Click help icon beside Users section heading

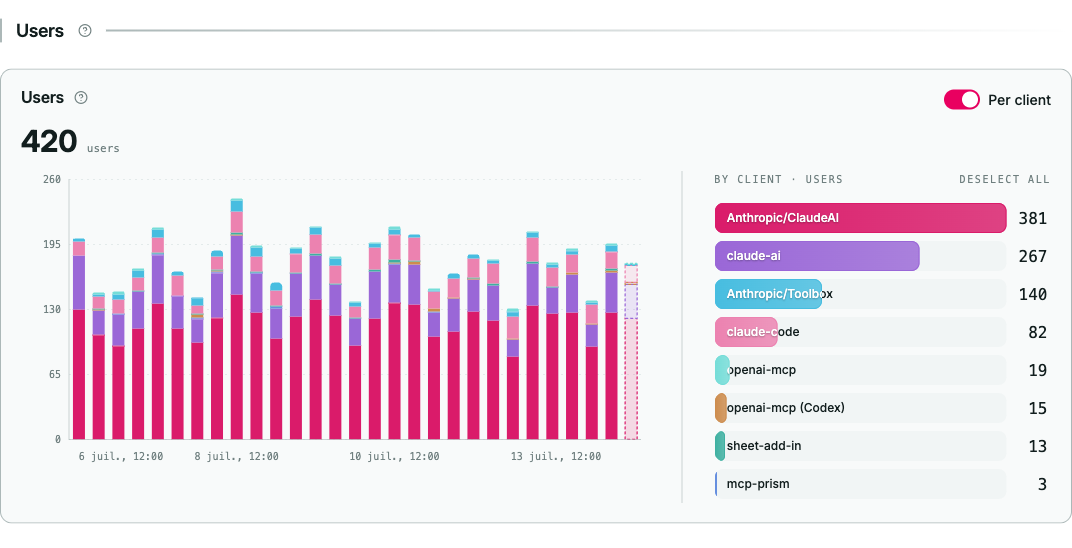point(85,31)
